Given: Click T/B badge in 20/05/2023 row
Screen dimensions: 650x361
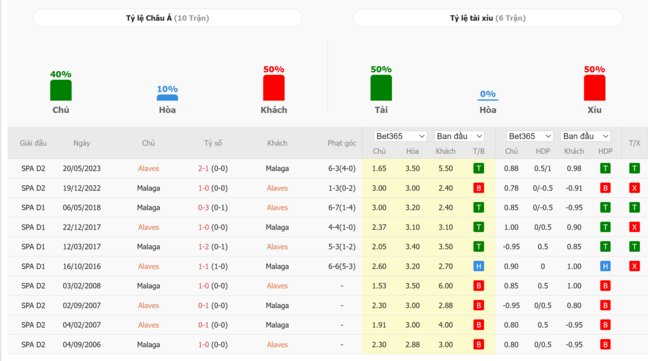Looking at the screenshot, I should tap(478, 168).
